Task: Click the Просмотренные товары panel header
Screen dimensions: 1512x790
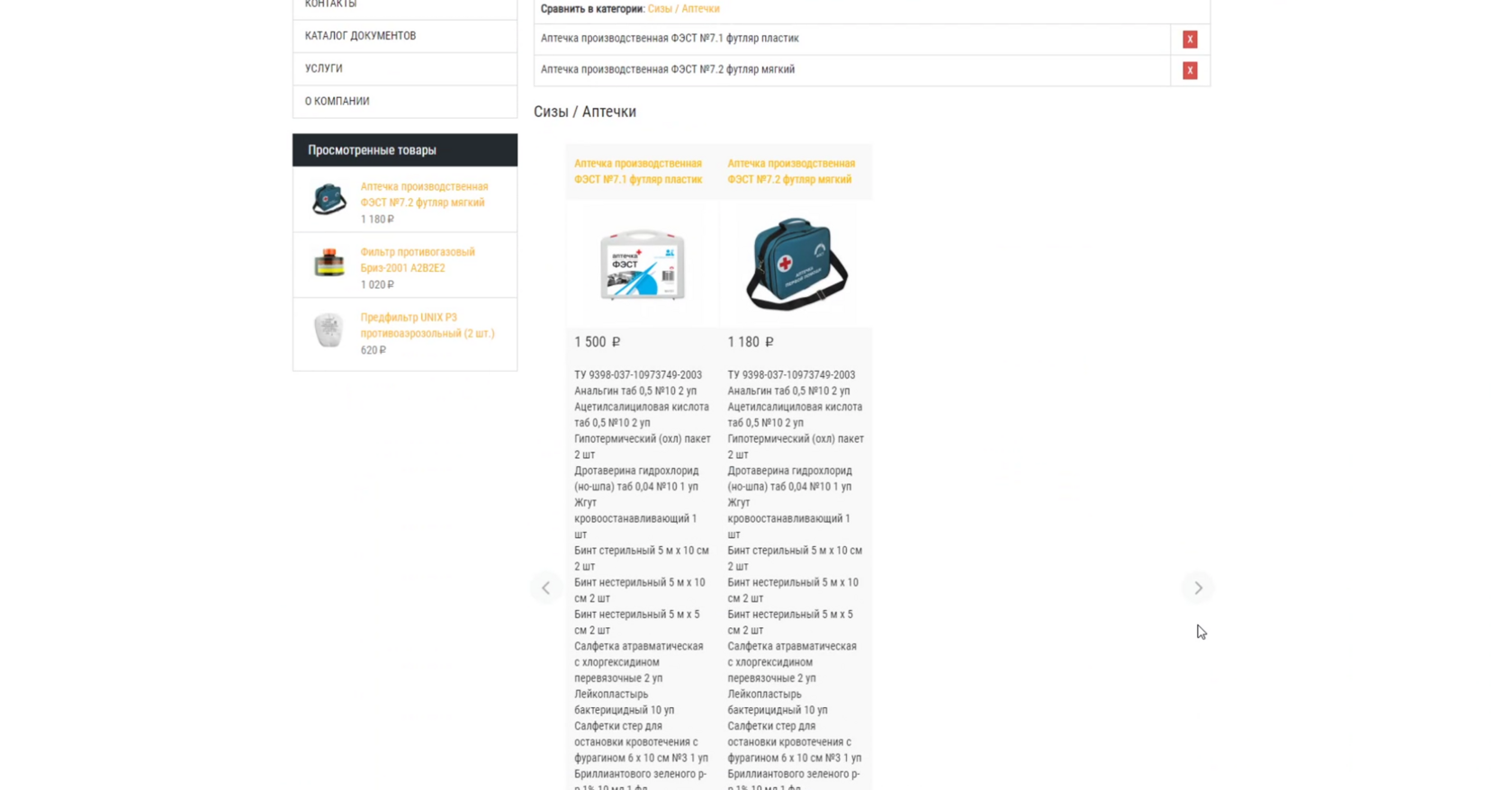Action: click(x=405, y=150)
